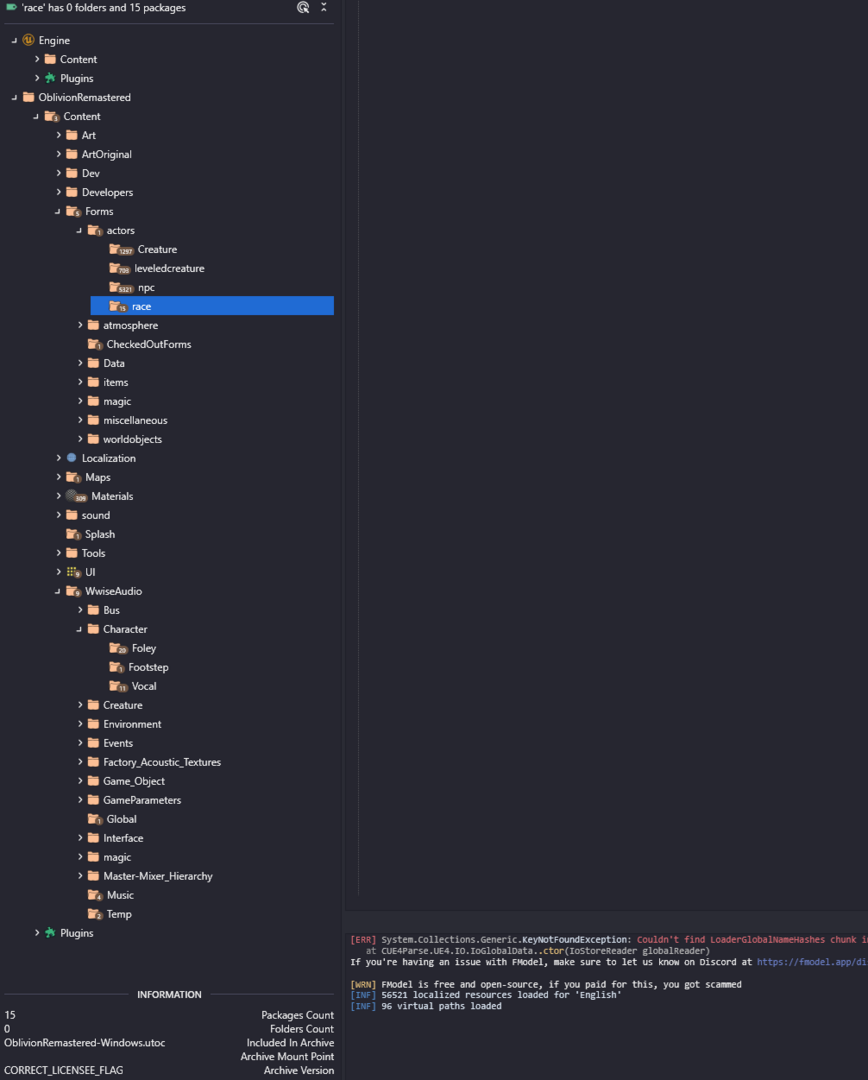This screenshot has width=868, height=1080.
Task: Click the Forms folder icon
Action: 74,211
